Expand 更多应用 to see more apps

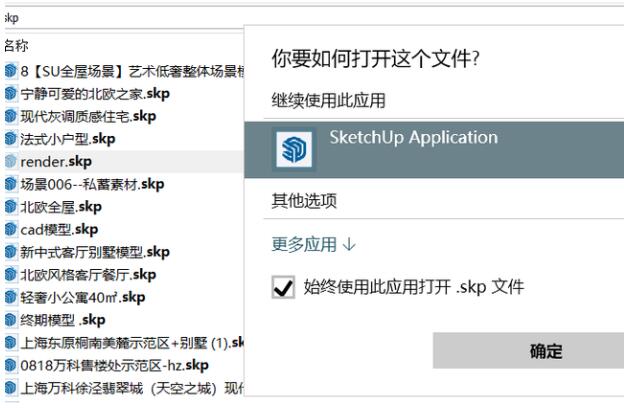pyautogui.click(x=314, y=244)
